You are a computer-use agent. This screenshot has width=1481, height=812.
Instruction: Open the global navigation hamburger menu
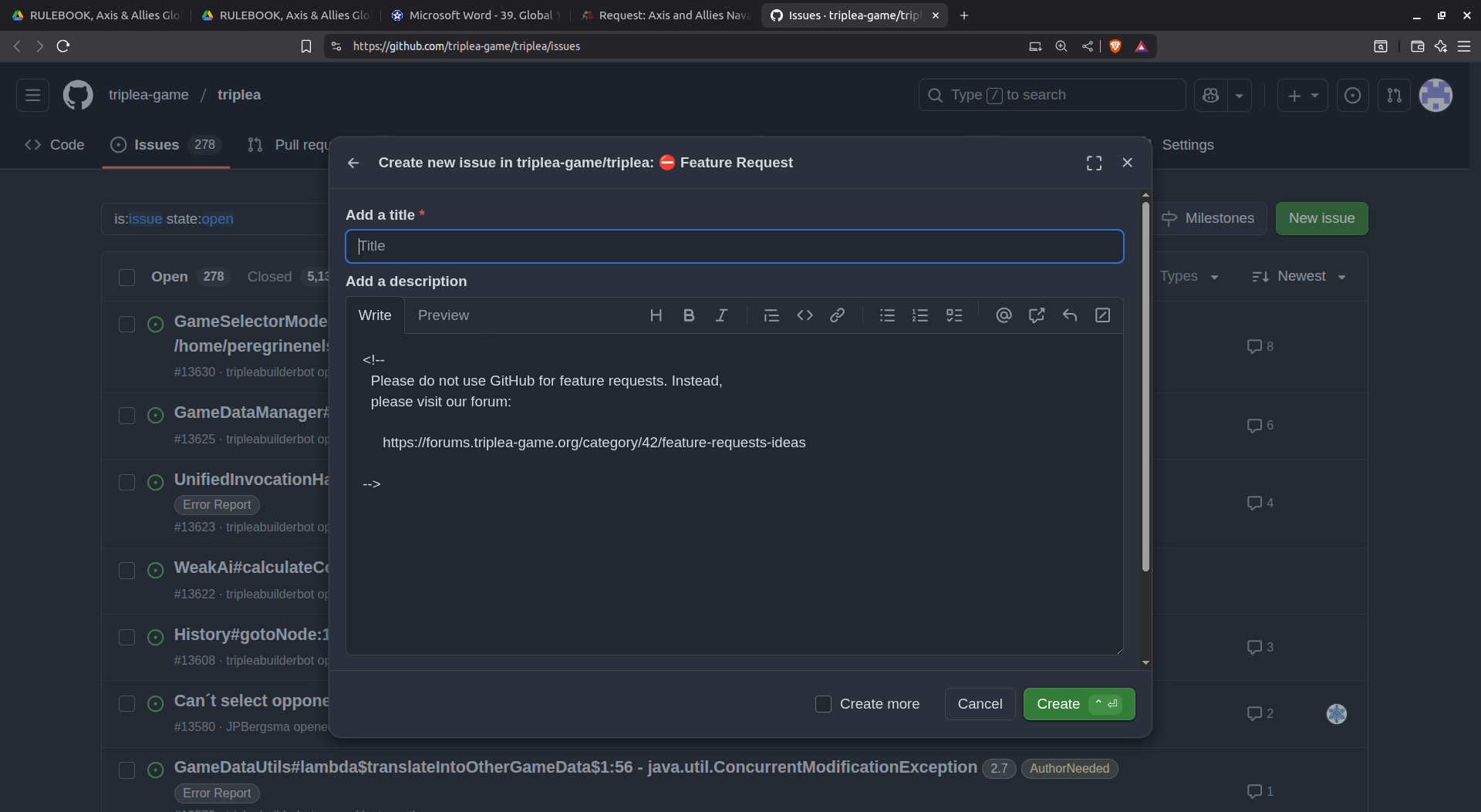(32, 95)
